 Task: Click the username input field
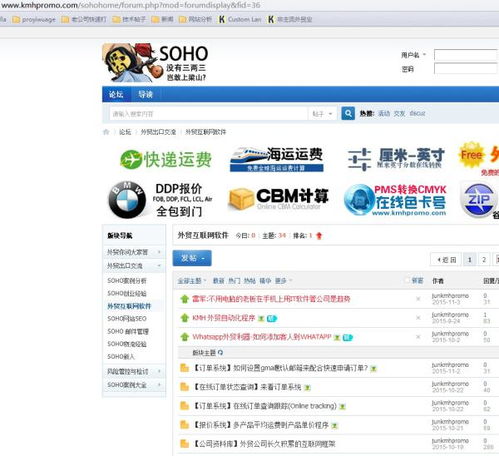[466, 55]
